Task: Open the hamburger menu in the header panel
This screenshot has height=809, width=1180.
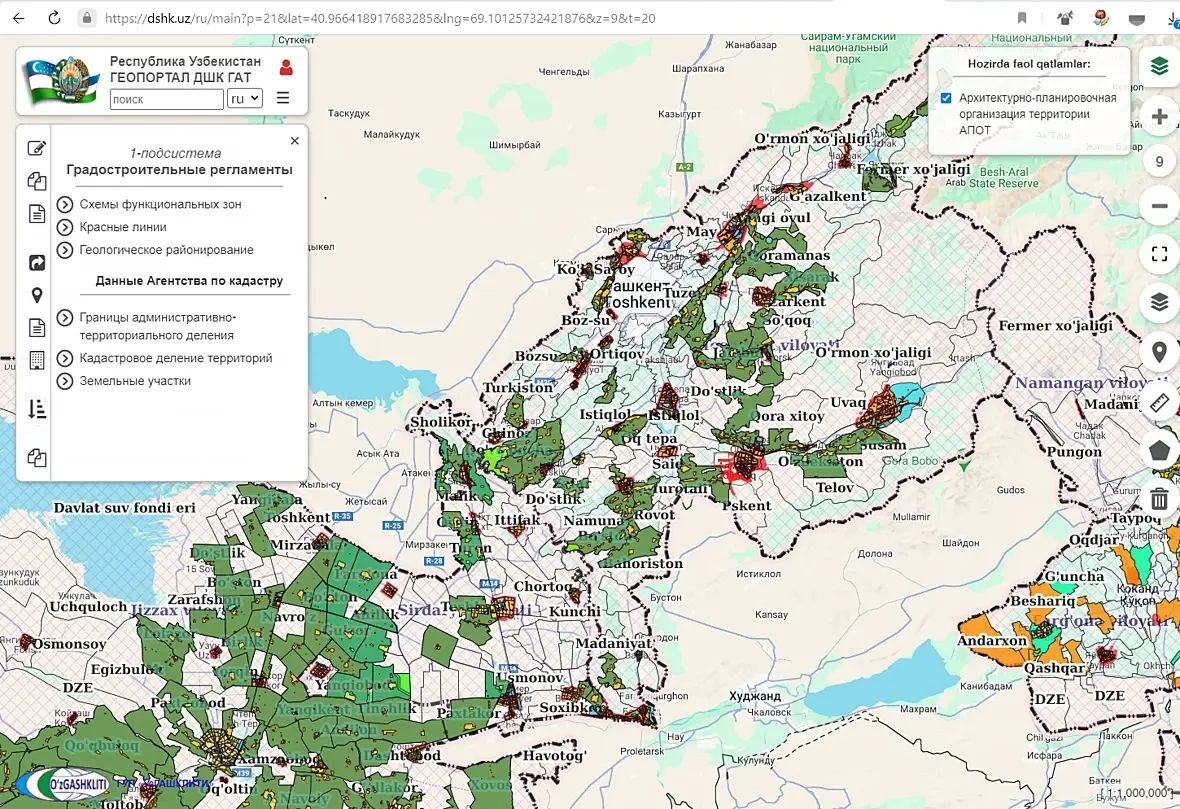Action: pyautogui.click(x=283, y=98)
